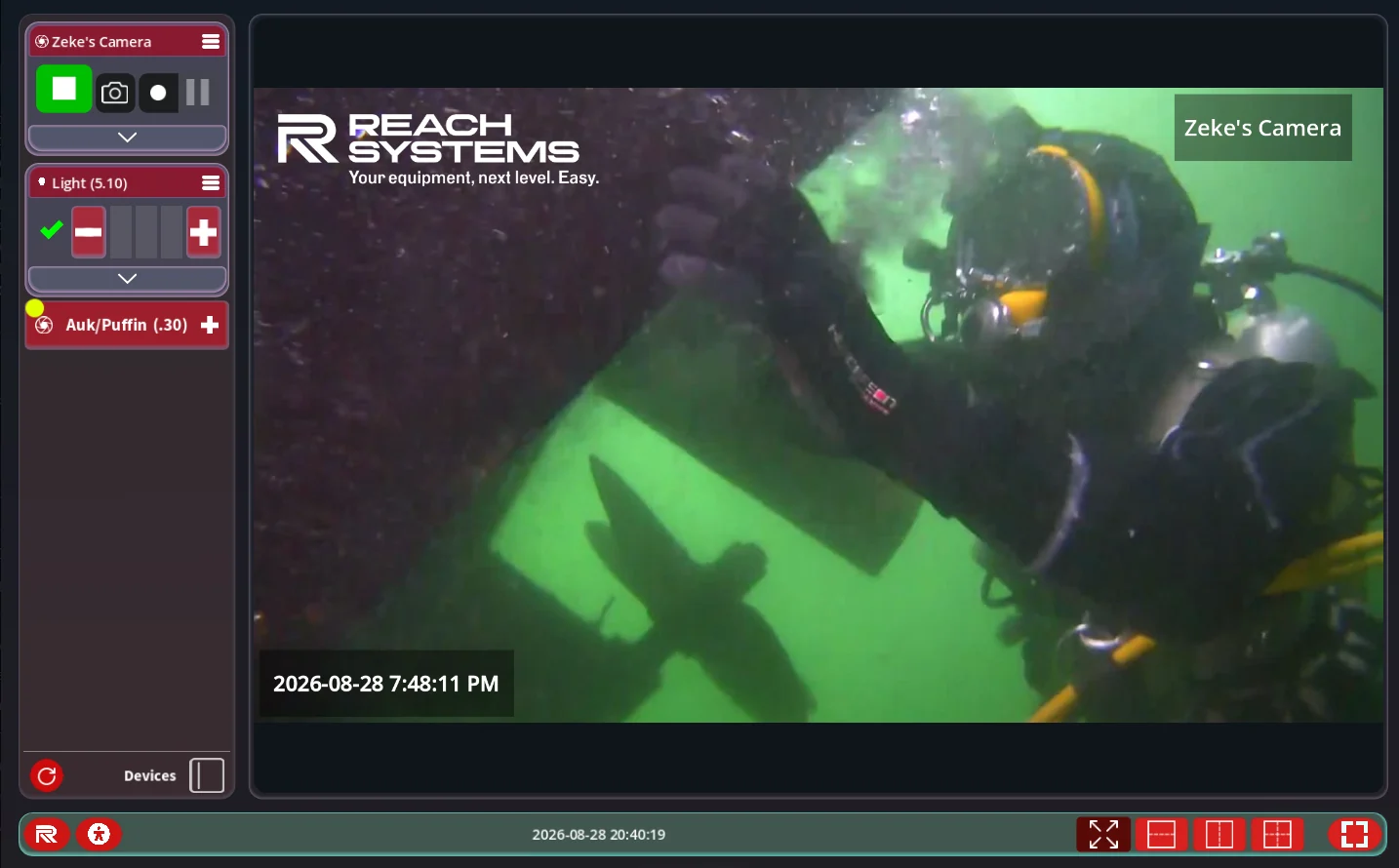Viewport: 1399px width, 868px height.
Task: Start recording Zeke's Camera video
Action: coord(158,93)
